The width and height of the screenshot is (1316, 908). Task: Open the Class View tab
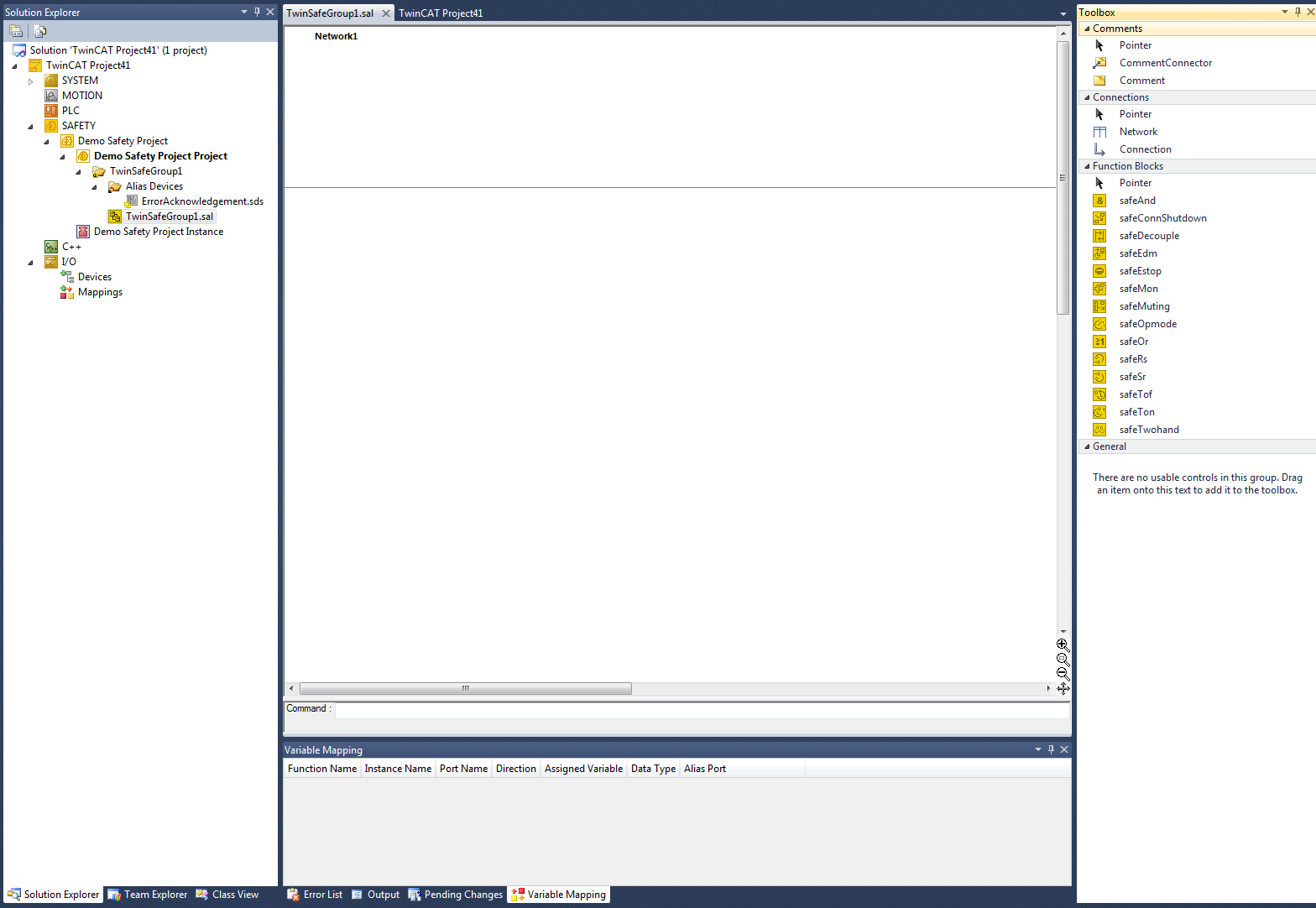227,895
